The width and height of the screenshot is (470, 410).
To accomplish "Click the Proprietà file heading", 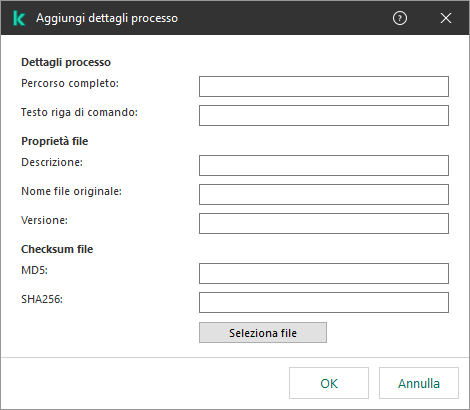I will click(55, 141).
